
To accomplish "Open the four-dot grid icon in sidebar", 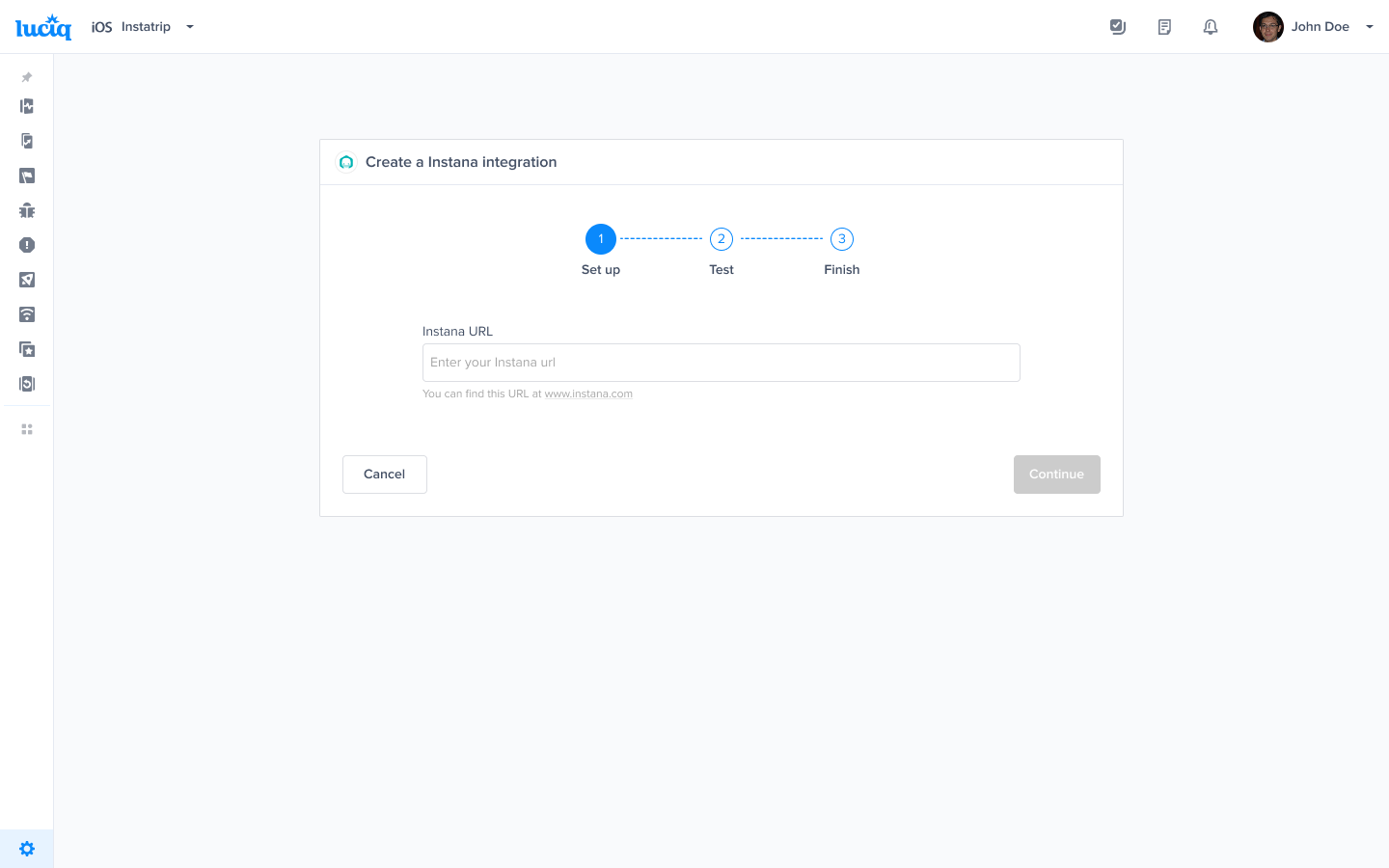I will click(x=27, y=429).
